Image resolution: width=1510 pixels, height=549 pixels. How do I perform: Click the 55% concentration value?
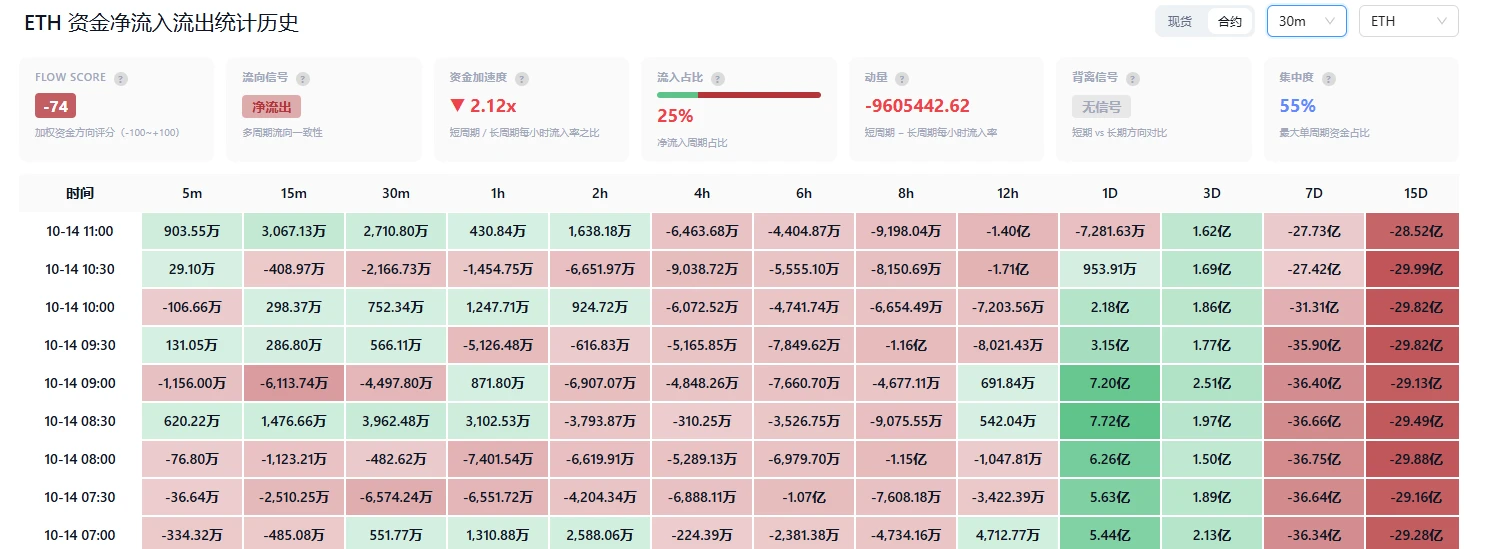(x=1297, y=106)
